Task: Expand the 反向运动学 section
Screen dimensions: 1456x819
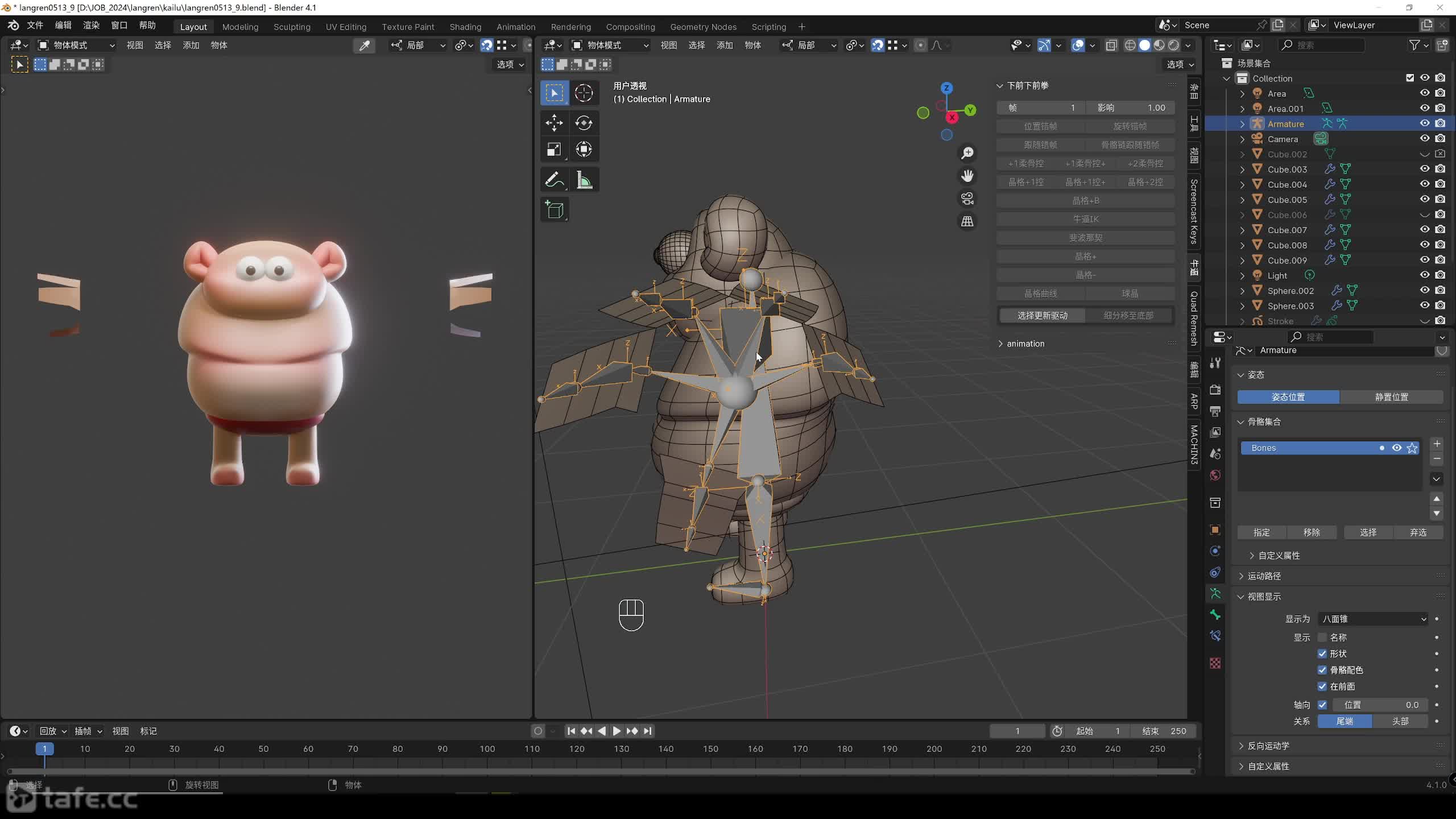Action: click(x=1268, y=746)
